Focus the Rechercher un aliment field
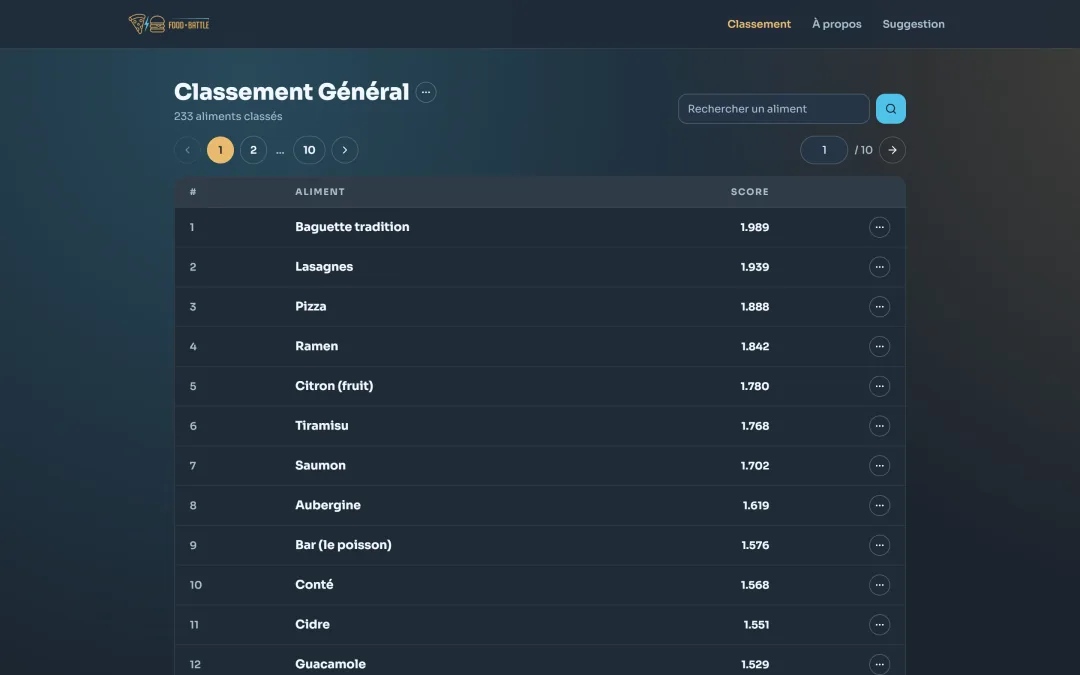The image size is (1080, 675). point(773,109)
